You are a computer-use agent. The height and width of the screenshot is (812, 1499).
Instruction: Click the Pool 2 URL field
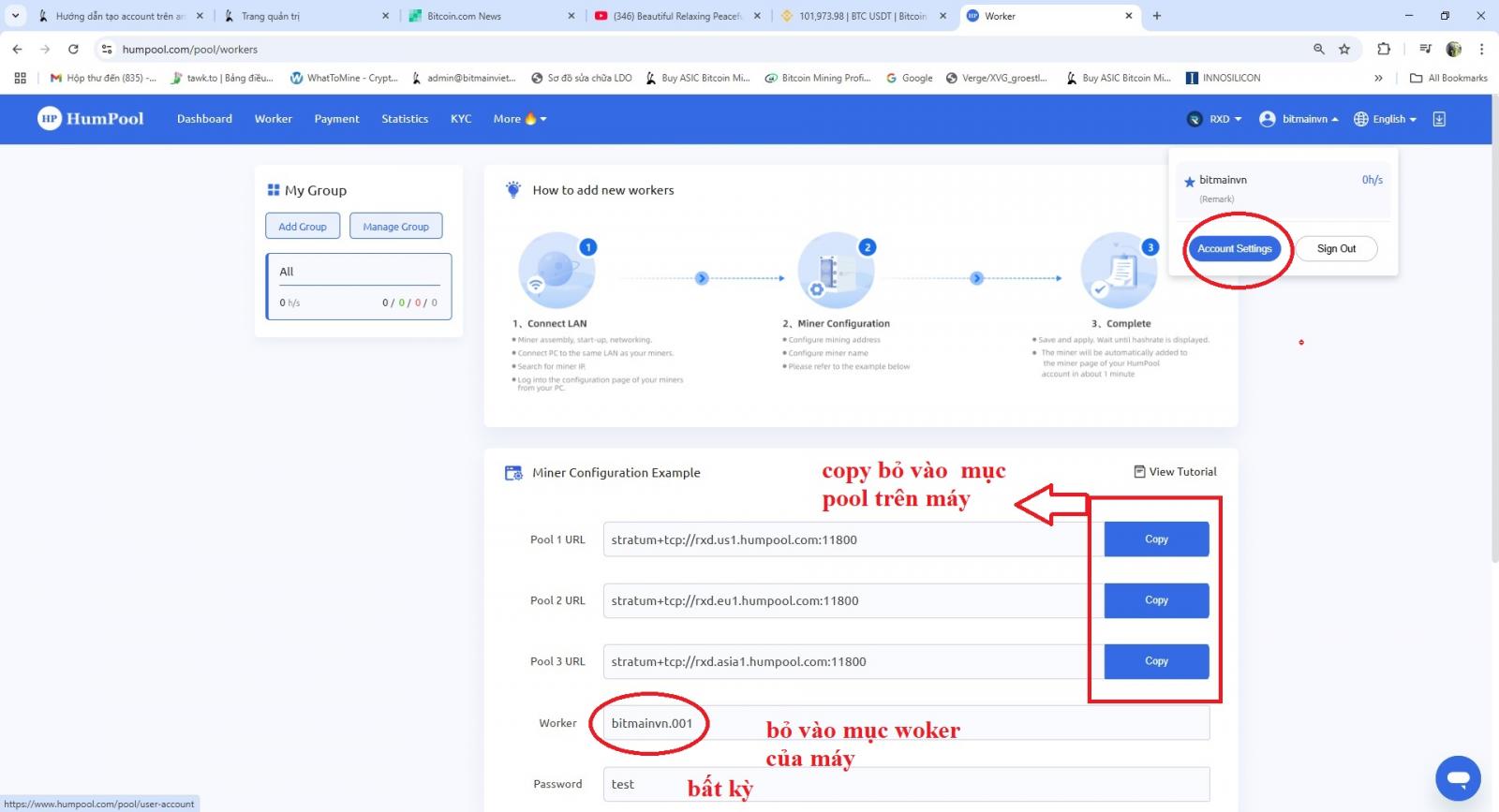pyautogui.click(x=853, y=600)
